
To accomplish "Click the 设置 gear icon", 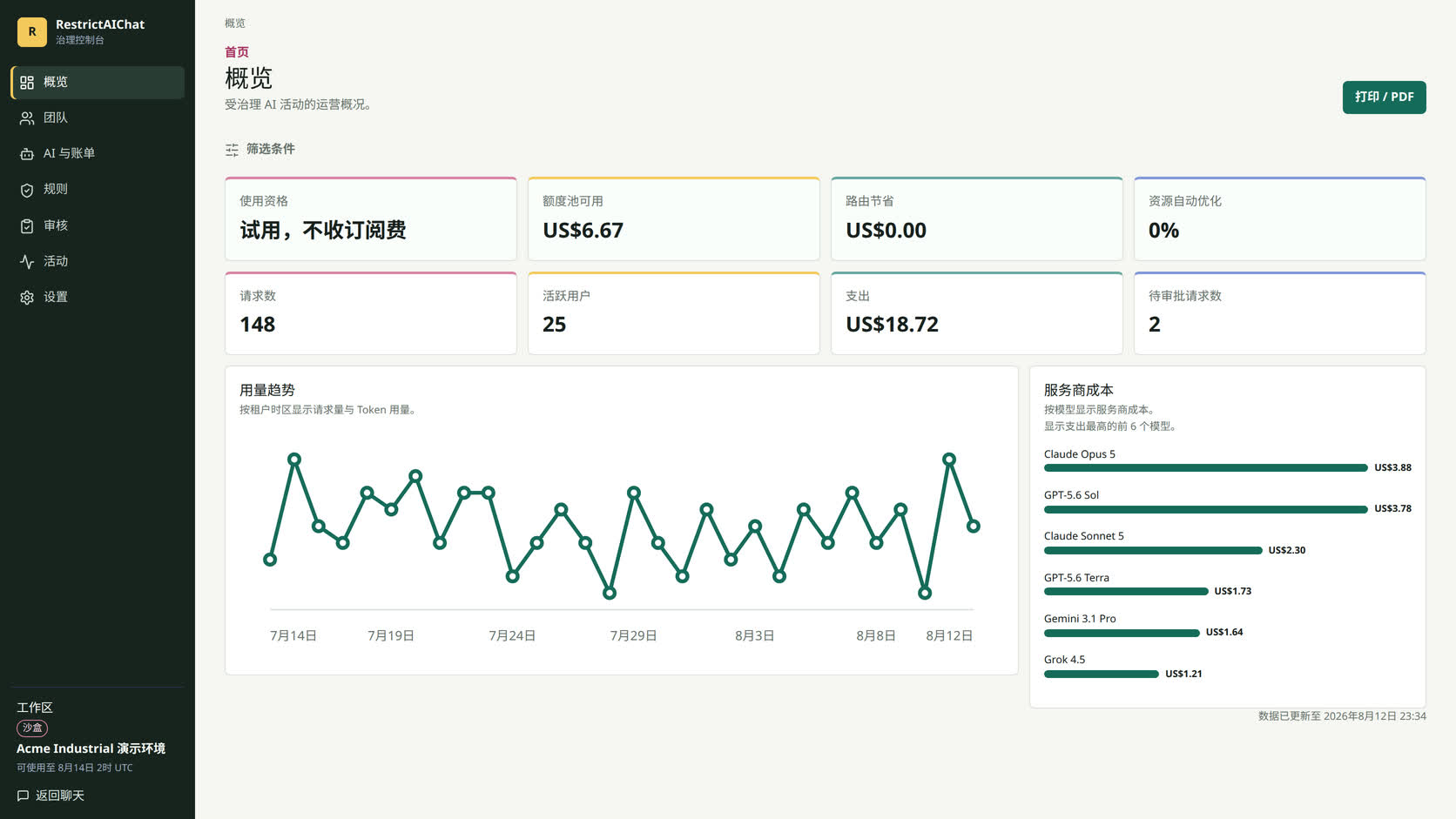I will pyautogui.click(x=27, y=298).
